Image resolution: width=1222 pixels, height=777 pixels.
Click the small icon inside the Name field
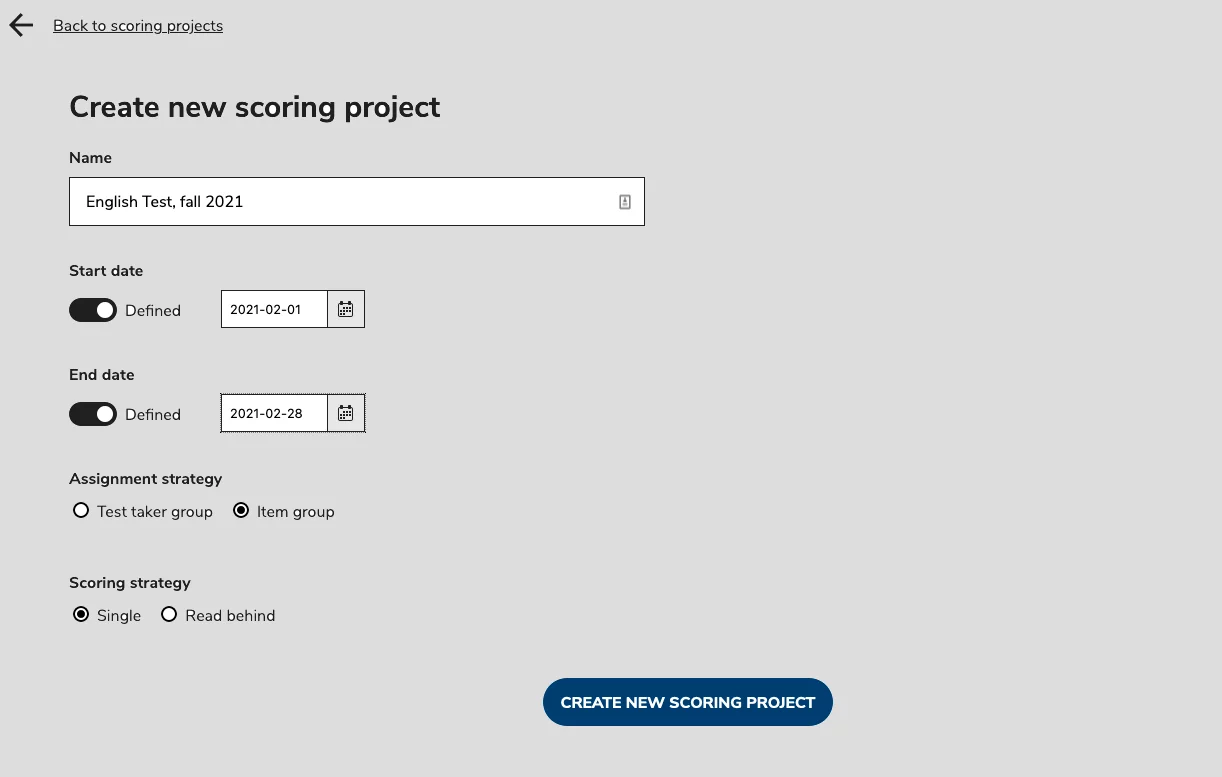point(624,201)
